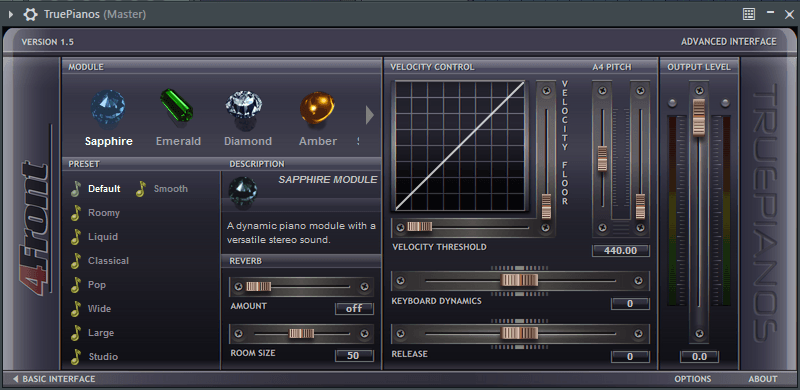
Task: Click the velocity curve graph
Action: [460, 146]
